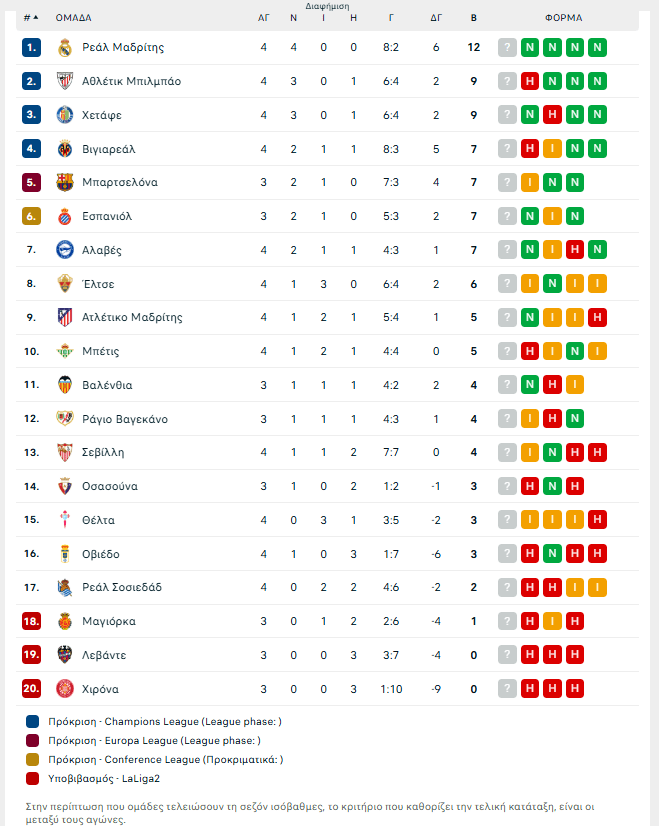Image resolution: width=659 pixels, height=826 pixels.
Task: Sort table by the # position column
Action: point(31,18)
